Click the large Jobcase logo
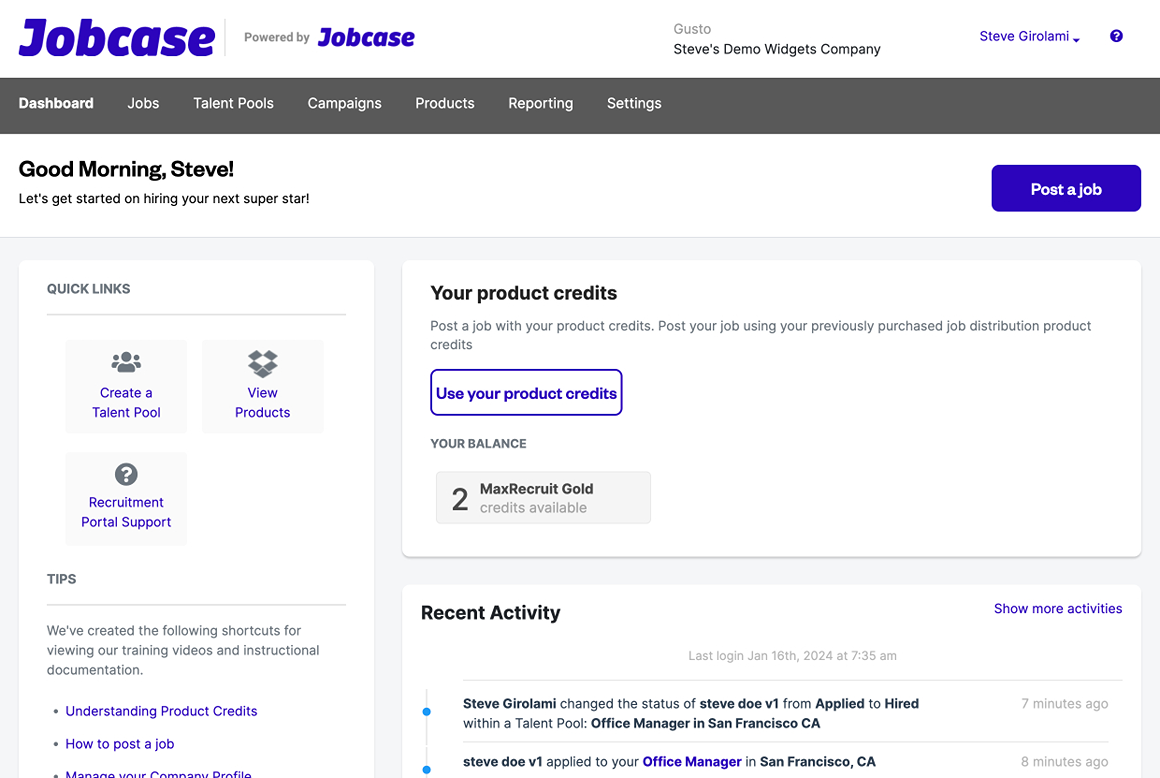The image size is (1160, 778). click(x=117, y=38)
